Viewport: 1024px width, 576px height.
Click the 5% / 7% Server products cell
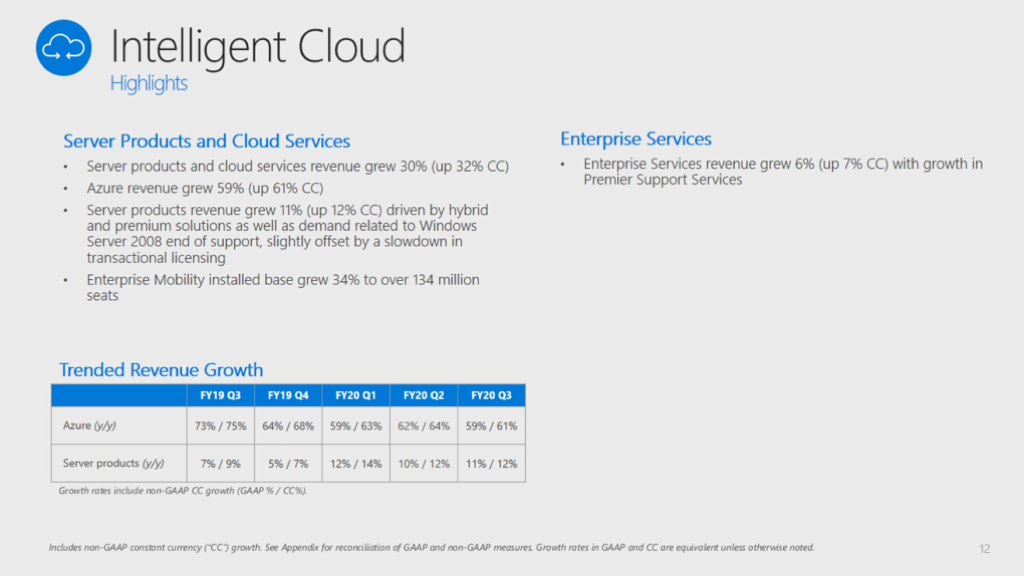tap(288, 463)
